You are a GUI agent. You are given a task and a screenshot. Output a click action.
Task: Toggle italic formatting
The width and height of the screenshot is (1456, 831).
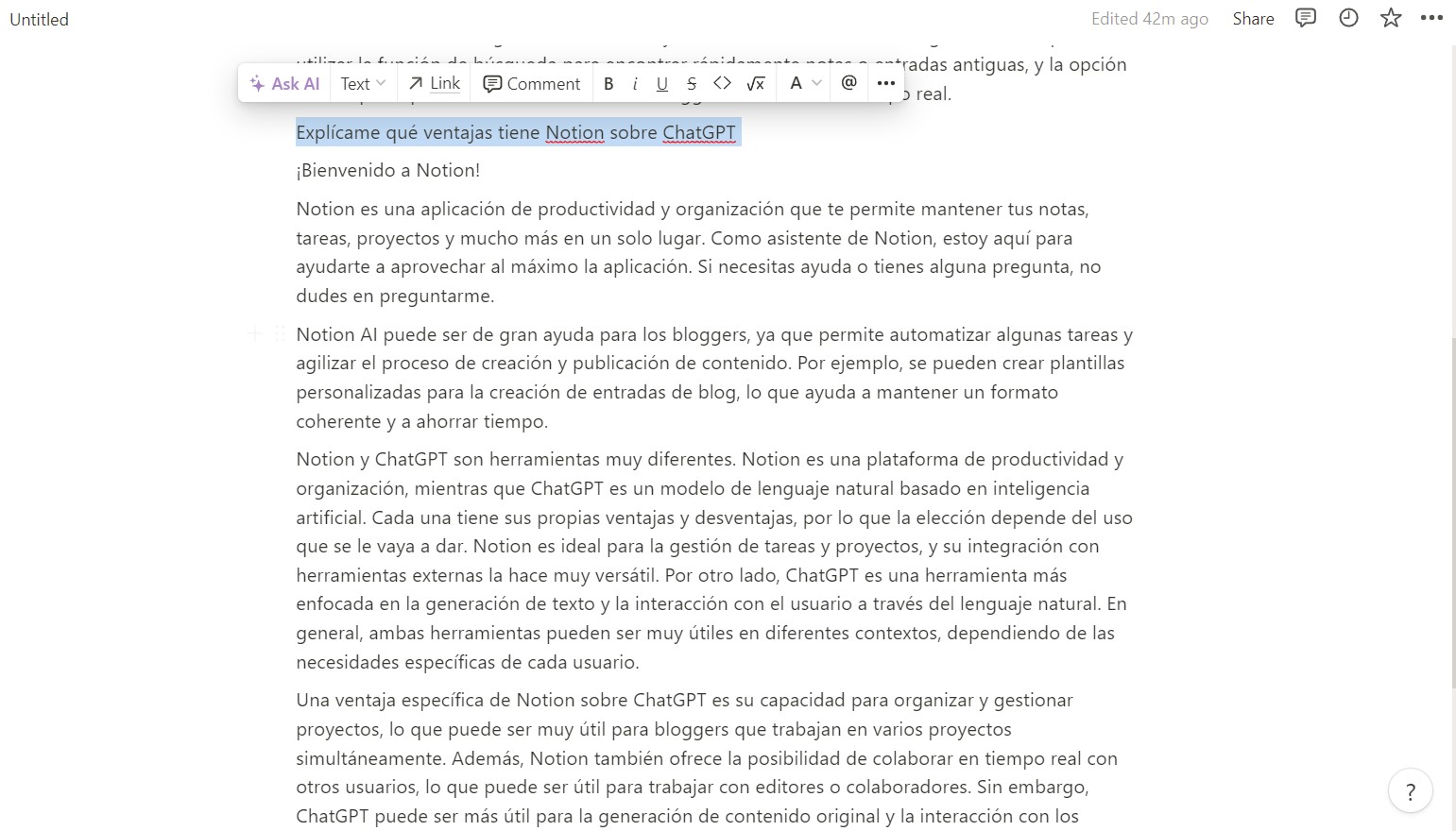[635, 83]
